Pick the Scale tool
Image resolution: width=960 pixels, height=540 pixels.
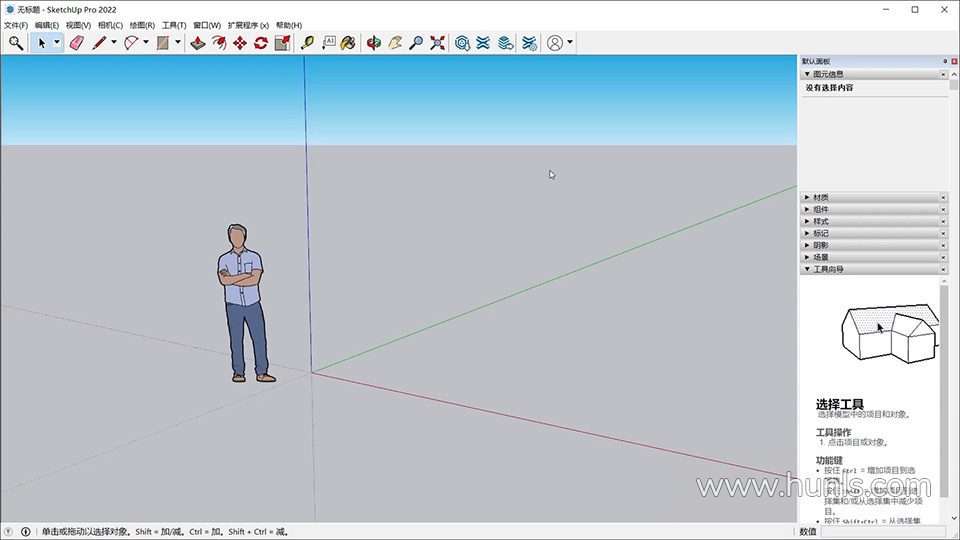282,43
